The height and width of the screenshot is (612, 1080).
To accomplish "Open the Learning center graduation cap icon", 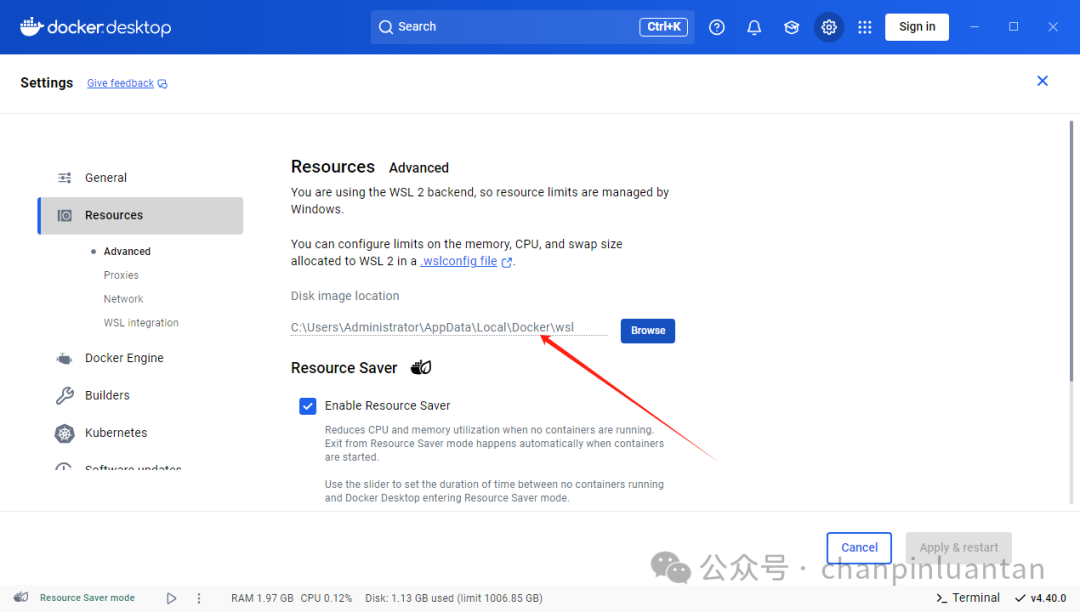I will pos(791,27).
